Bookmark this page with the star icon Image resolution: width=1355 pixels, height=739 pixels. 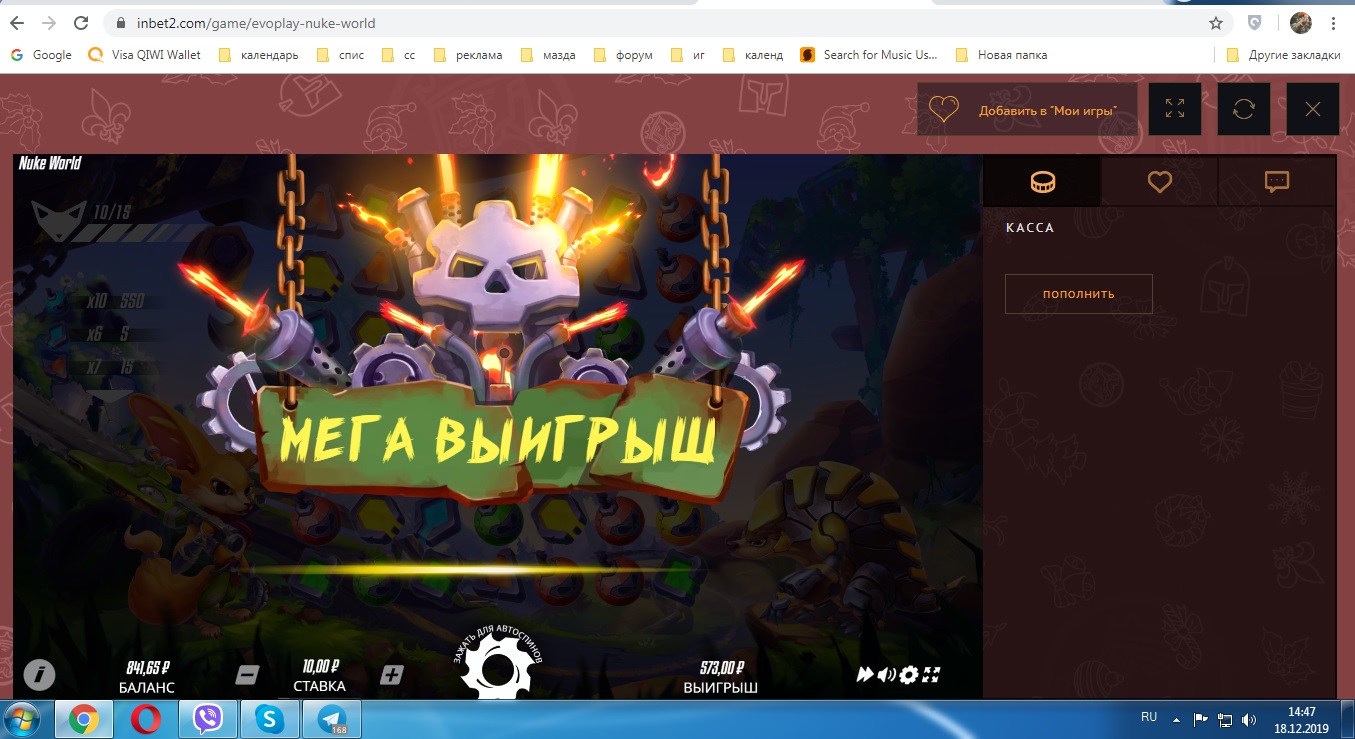pyautogui.click(x=1215, y=22)
